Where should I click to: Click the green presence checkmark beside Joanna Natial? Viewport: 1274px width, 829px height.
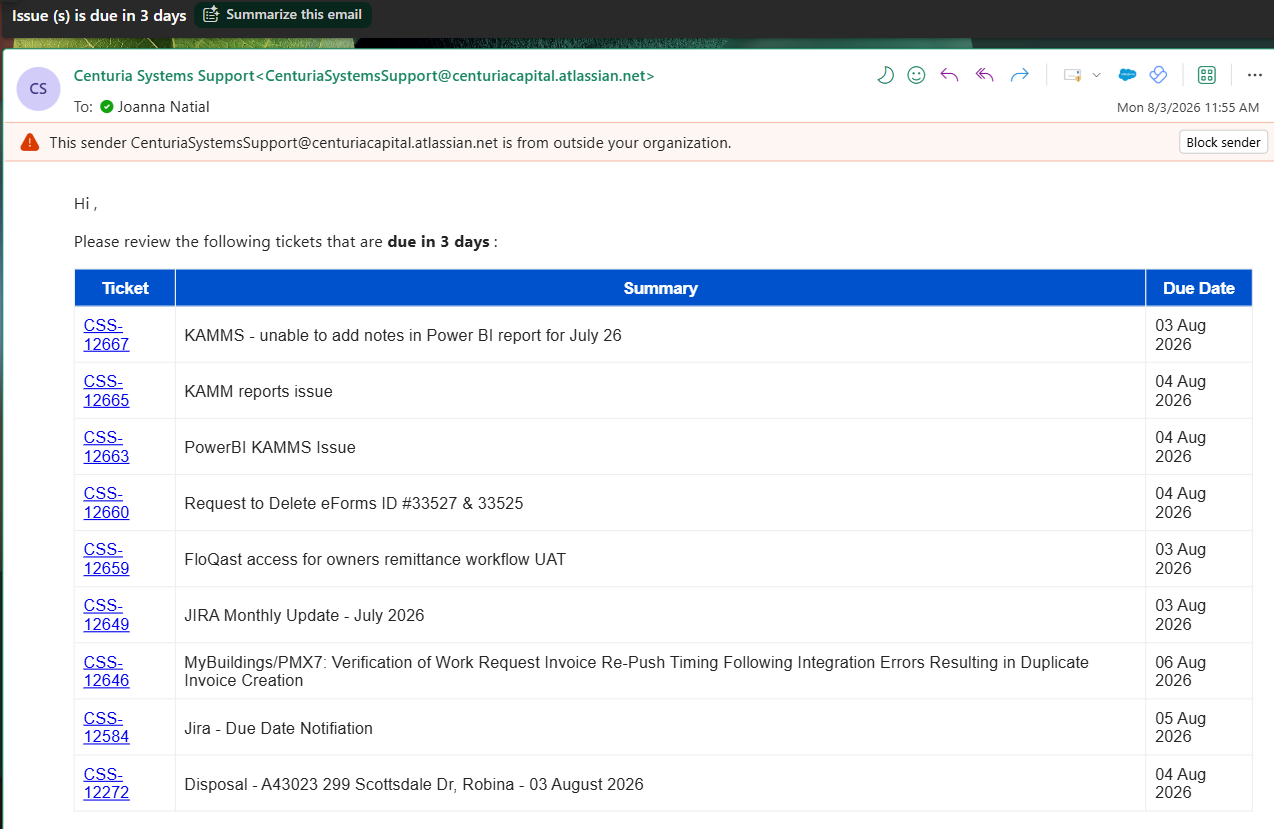click(107, 106)
